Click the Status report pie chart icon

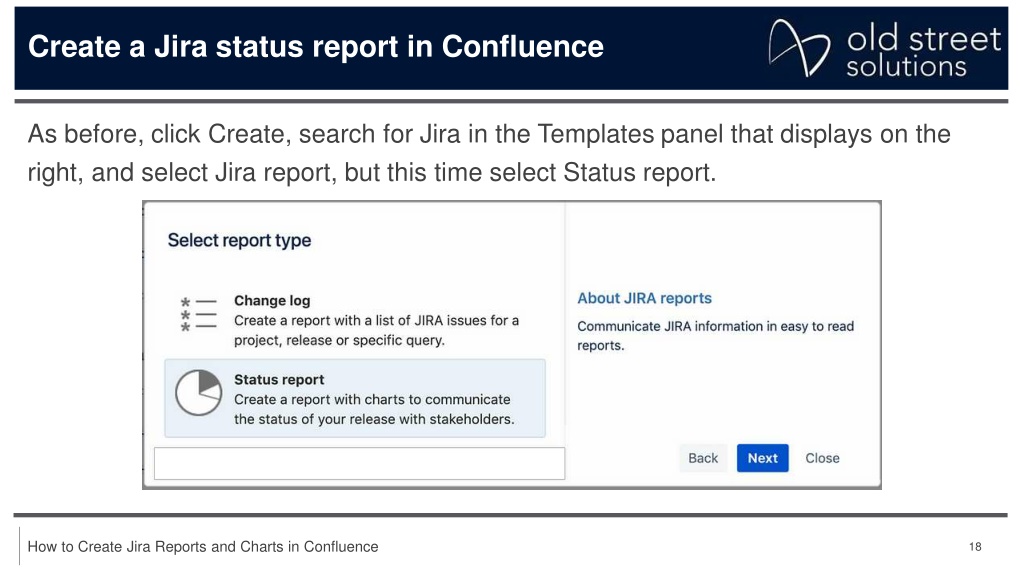(x=199, y=392)
